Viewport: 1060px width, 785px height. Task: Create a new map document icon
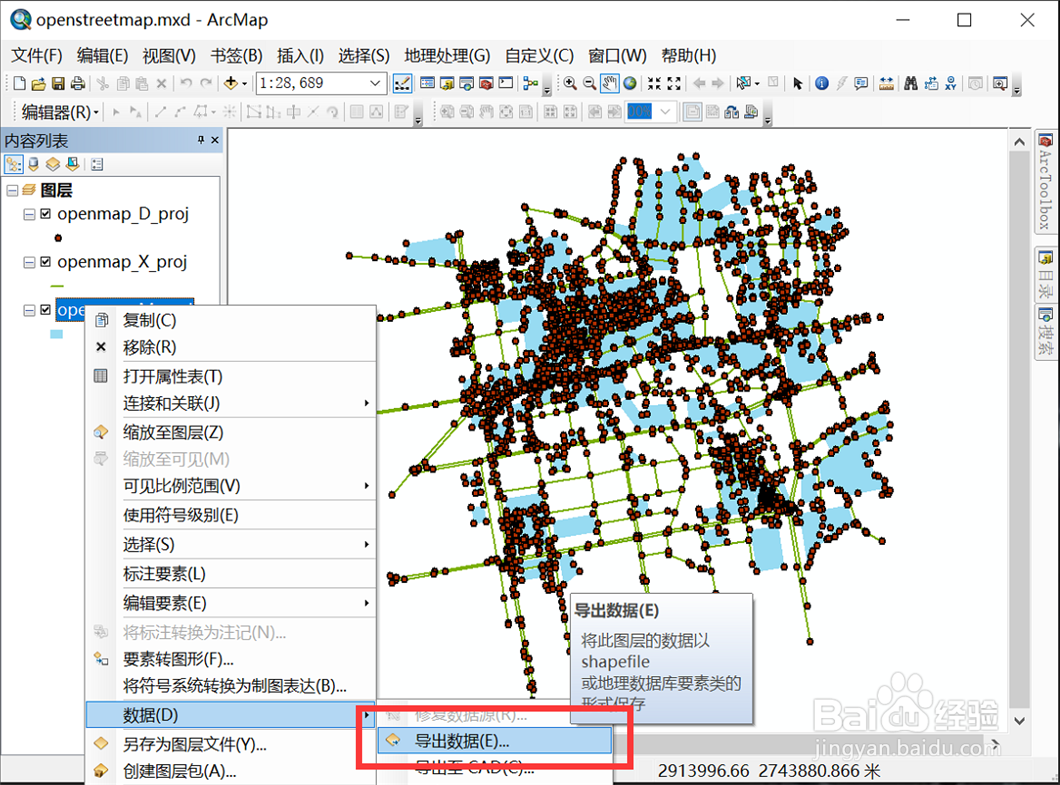tap(20, 83)
